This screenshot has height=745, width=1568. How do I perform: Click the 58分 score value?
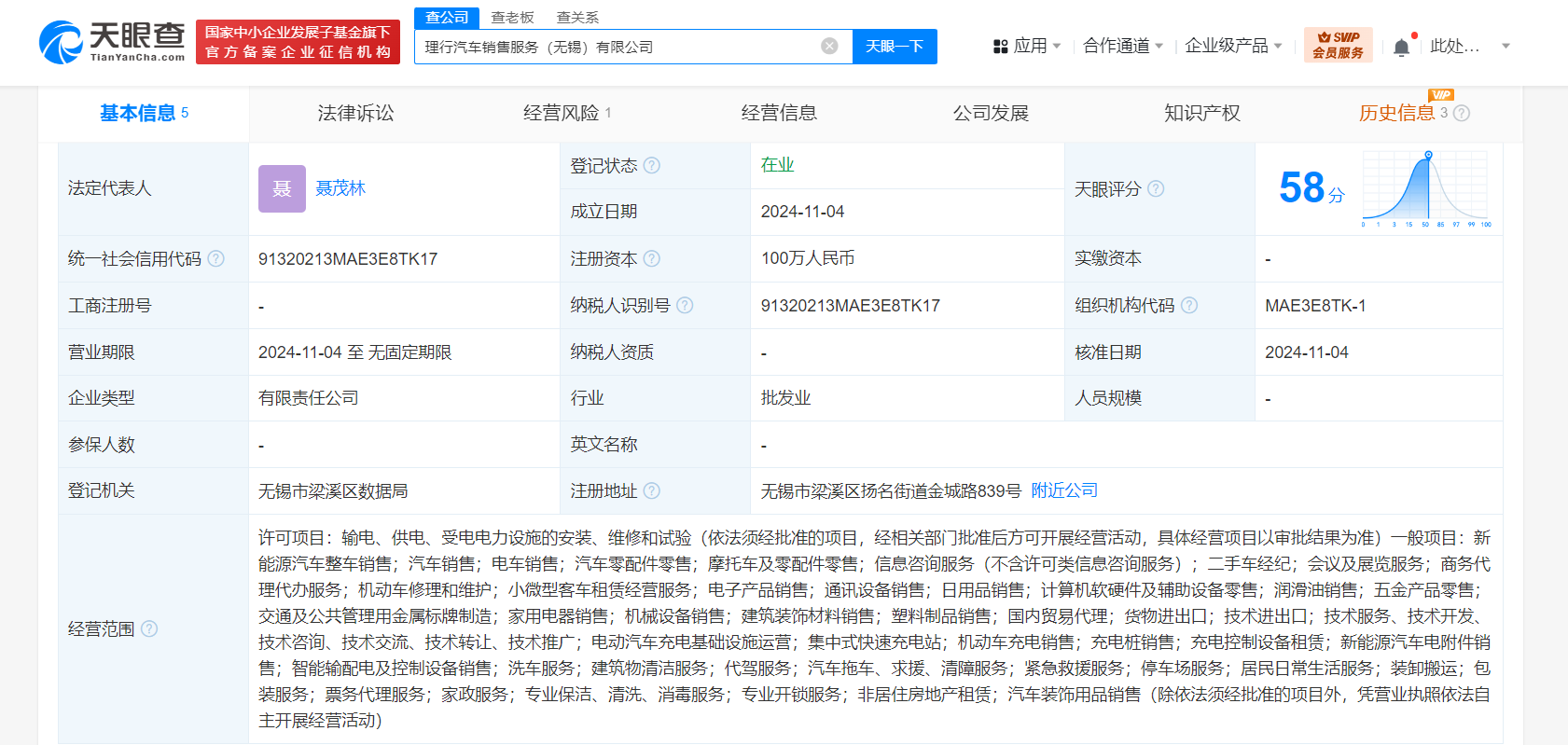click(1311, 188)
